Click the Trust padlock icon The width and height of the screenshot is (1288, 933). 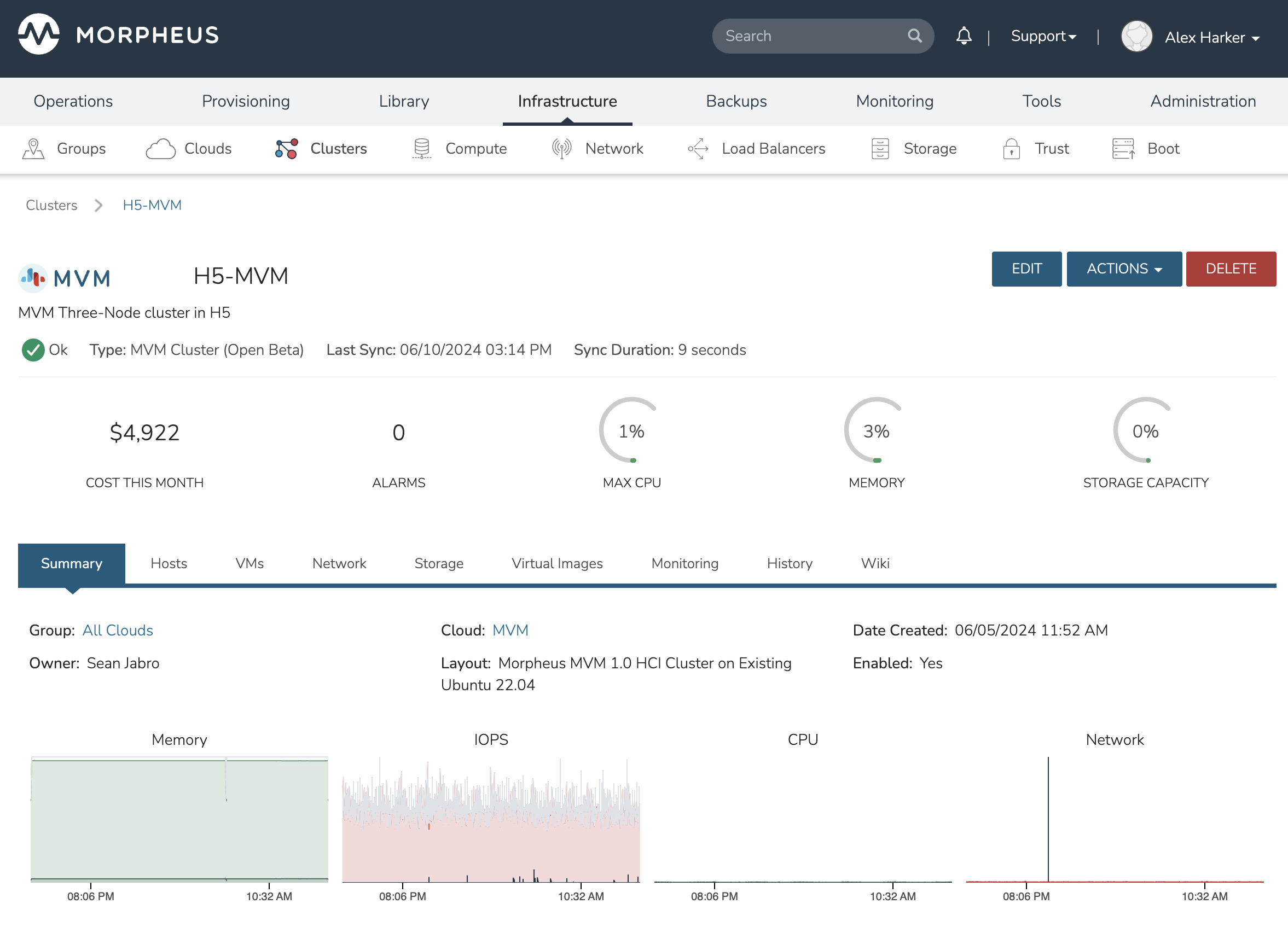point(1012,149)
